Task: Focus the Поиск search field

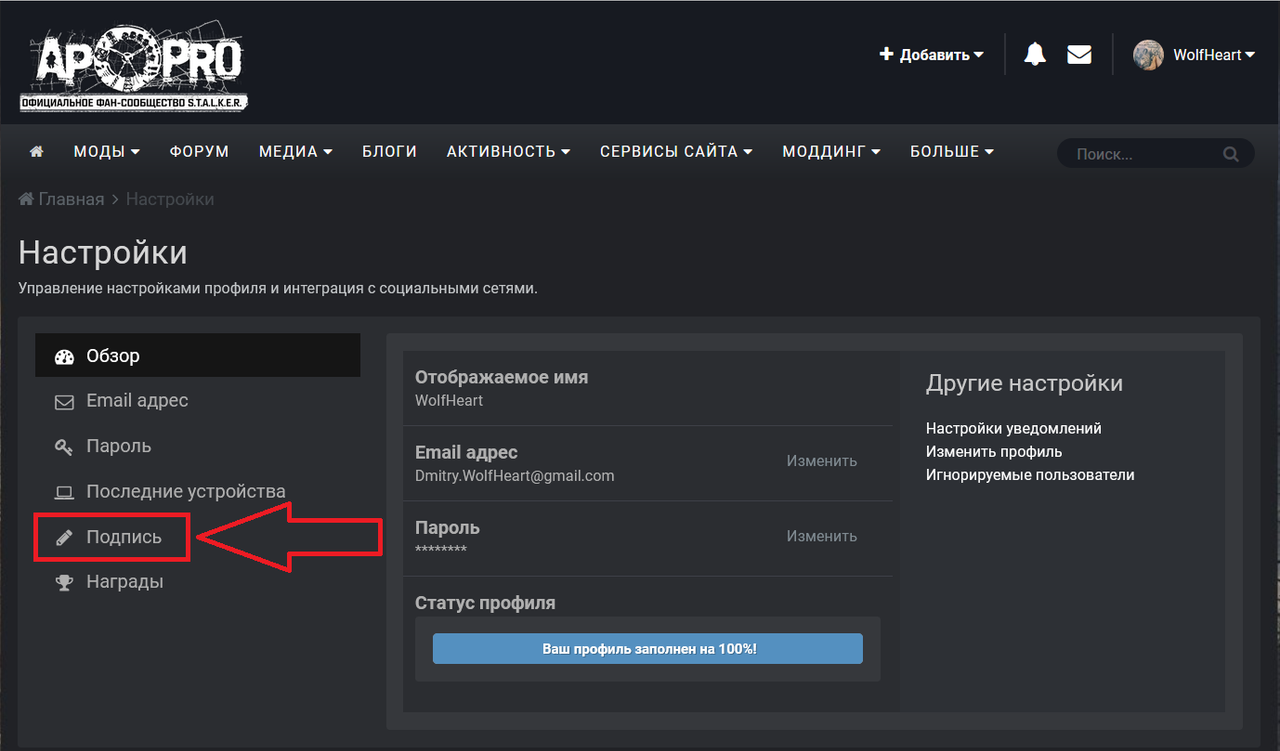Action: click(1144, 155)
